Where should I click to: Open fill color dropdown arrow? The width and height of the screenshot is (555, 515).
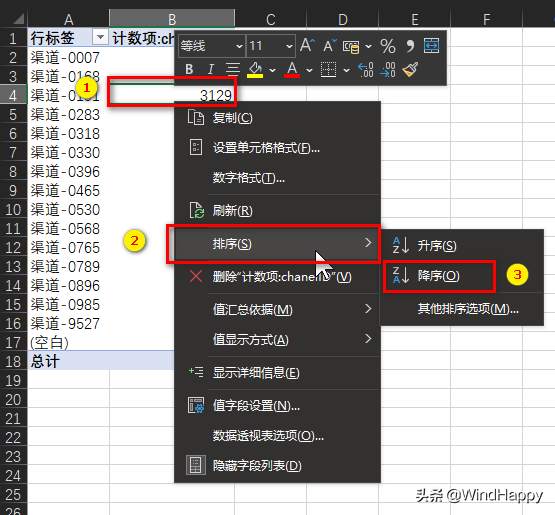(273, 70)
